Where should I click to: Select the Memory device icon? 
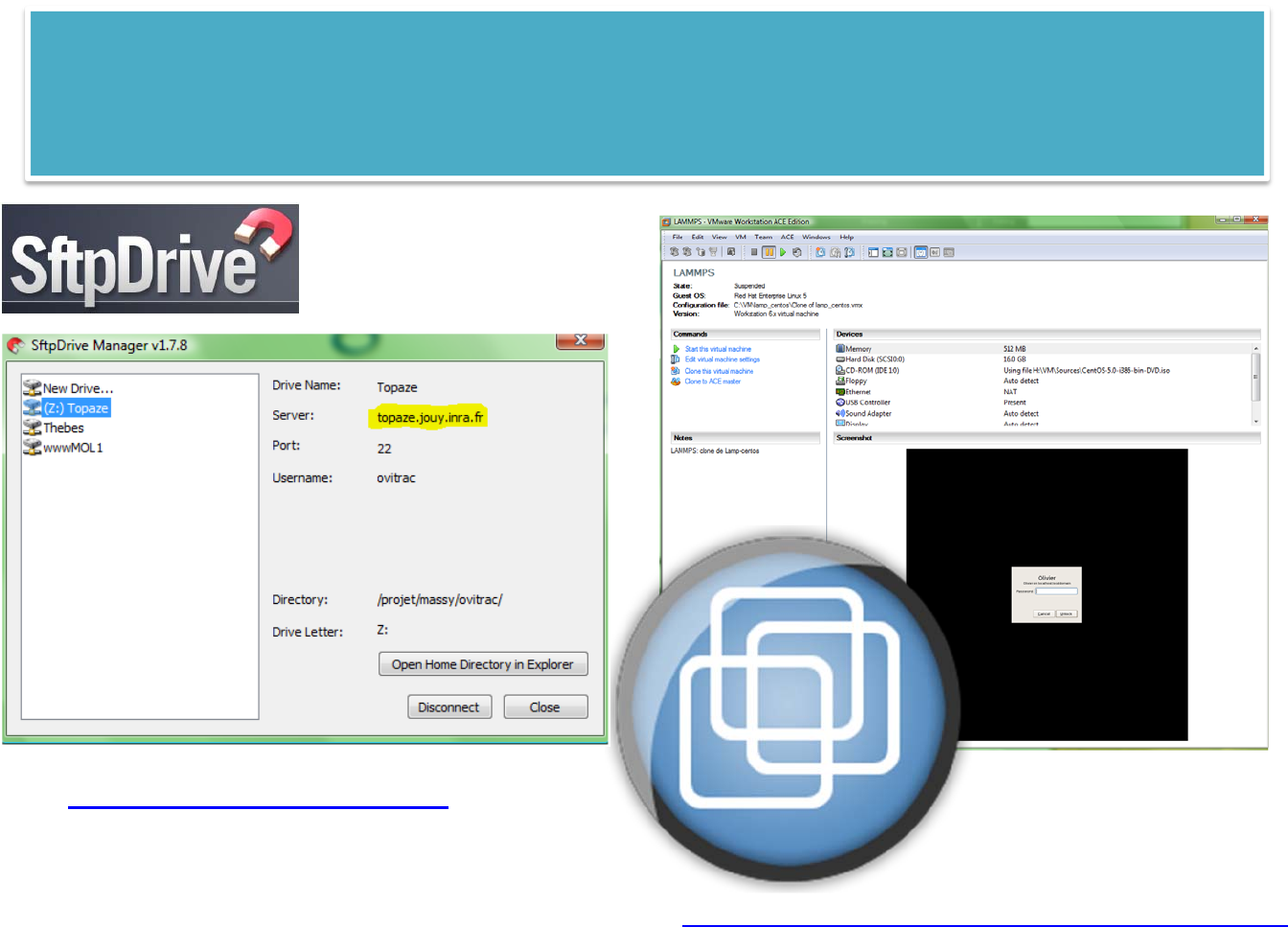point(840,349)
